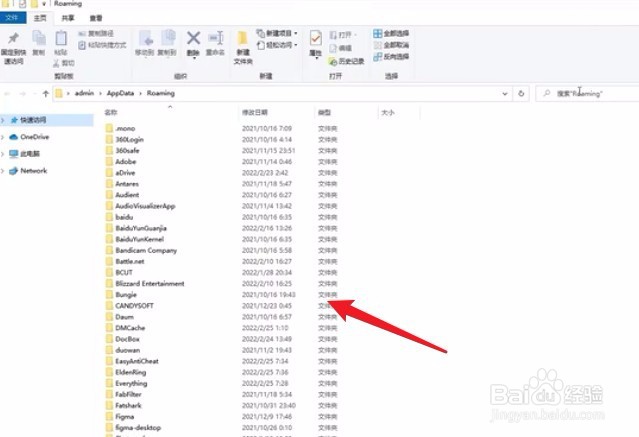Viewport: 639px width, 437px height.
Task: Select the EldenRing folder
Action: point(130,372)
